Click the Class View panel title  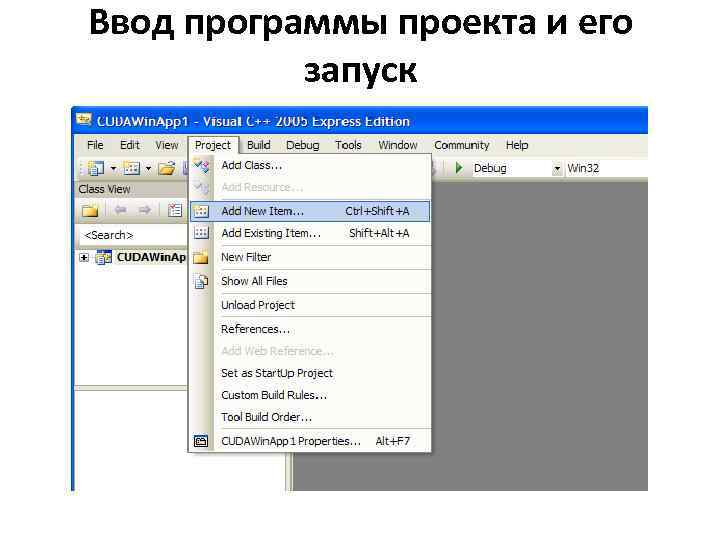tap(104, 189)
